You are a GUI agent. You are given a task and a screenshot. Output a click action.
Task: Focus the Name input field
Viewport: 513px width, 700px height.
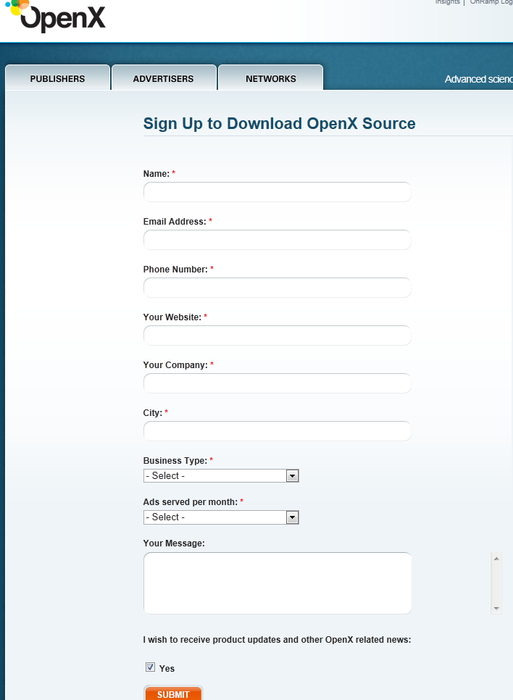277,192
